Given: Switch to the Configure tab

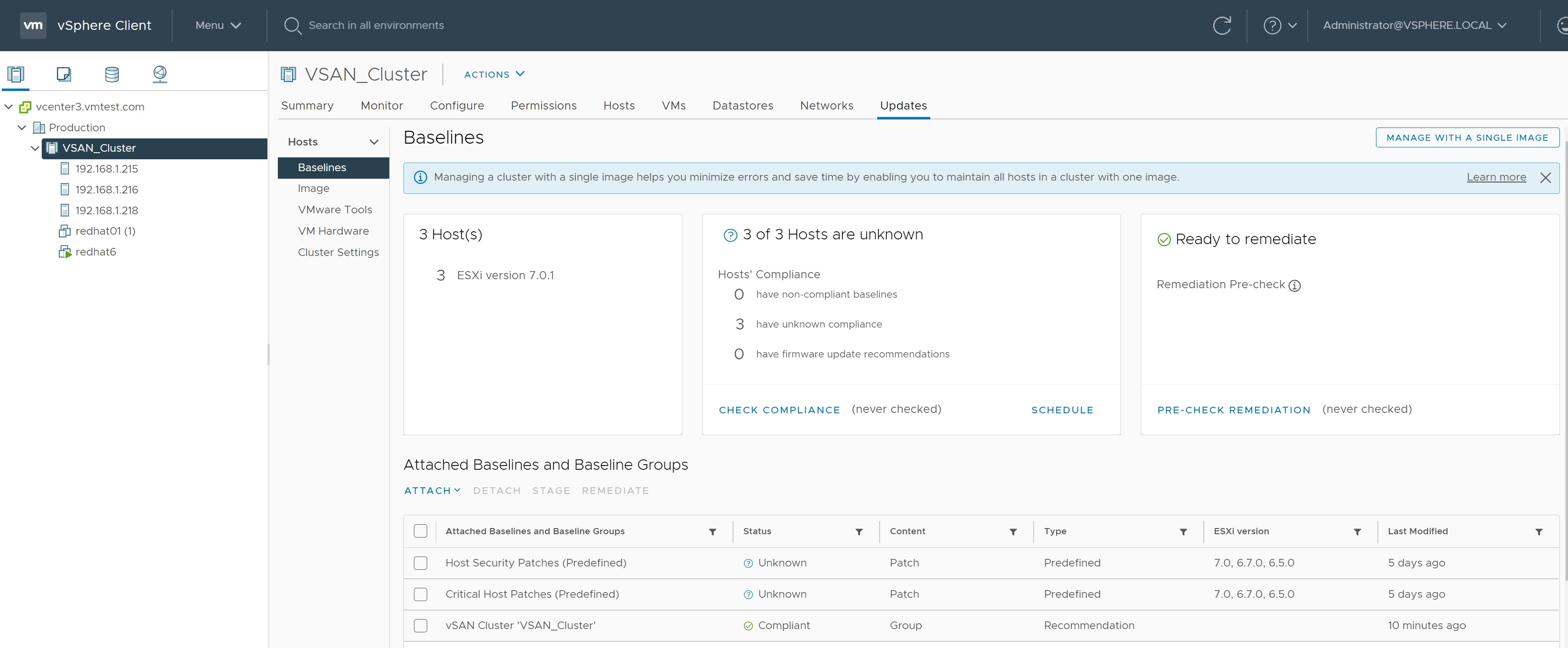Looking at the screenshot, I should click(x=457, y=106).
